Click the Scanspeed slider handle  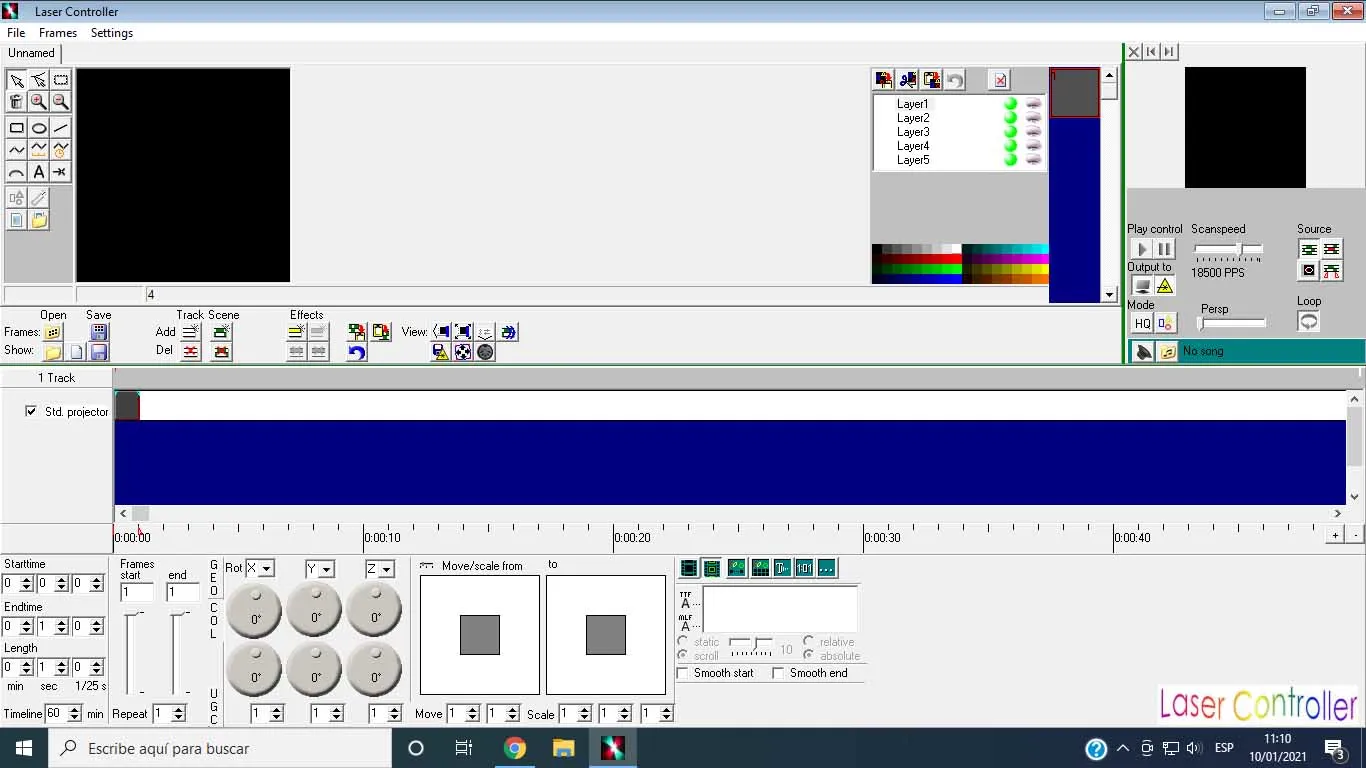coord(1239,248)
